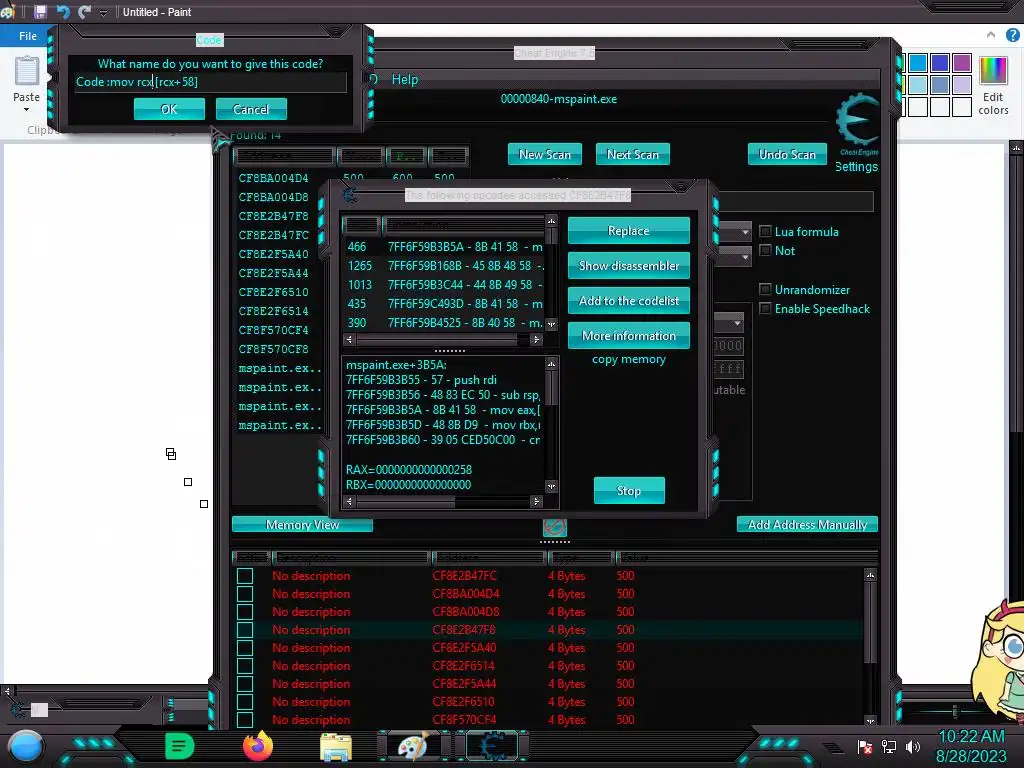Screen dimensions: 1024x768
Task: Toggle the freeze checkbox for address CF8BA004D8
Action: point(245,612)
